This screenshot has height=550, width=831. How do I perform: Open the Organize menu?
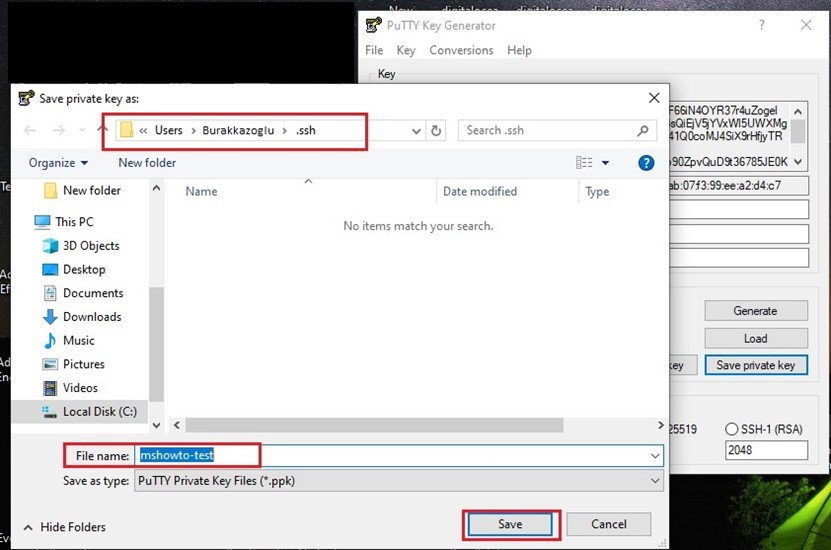(x=58, y=163)
